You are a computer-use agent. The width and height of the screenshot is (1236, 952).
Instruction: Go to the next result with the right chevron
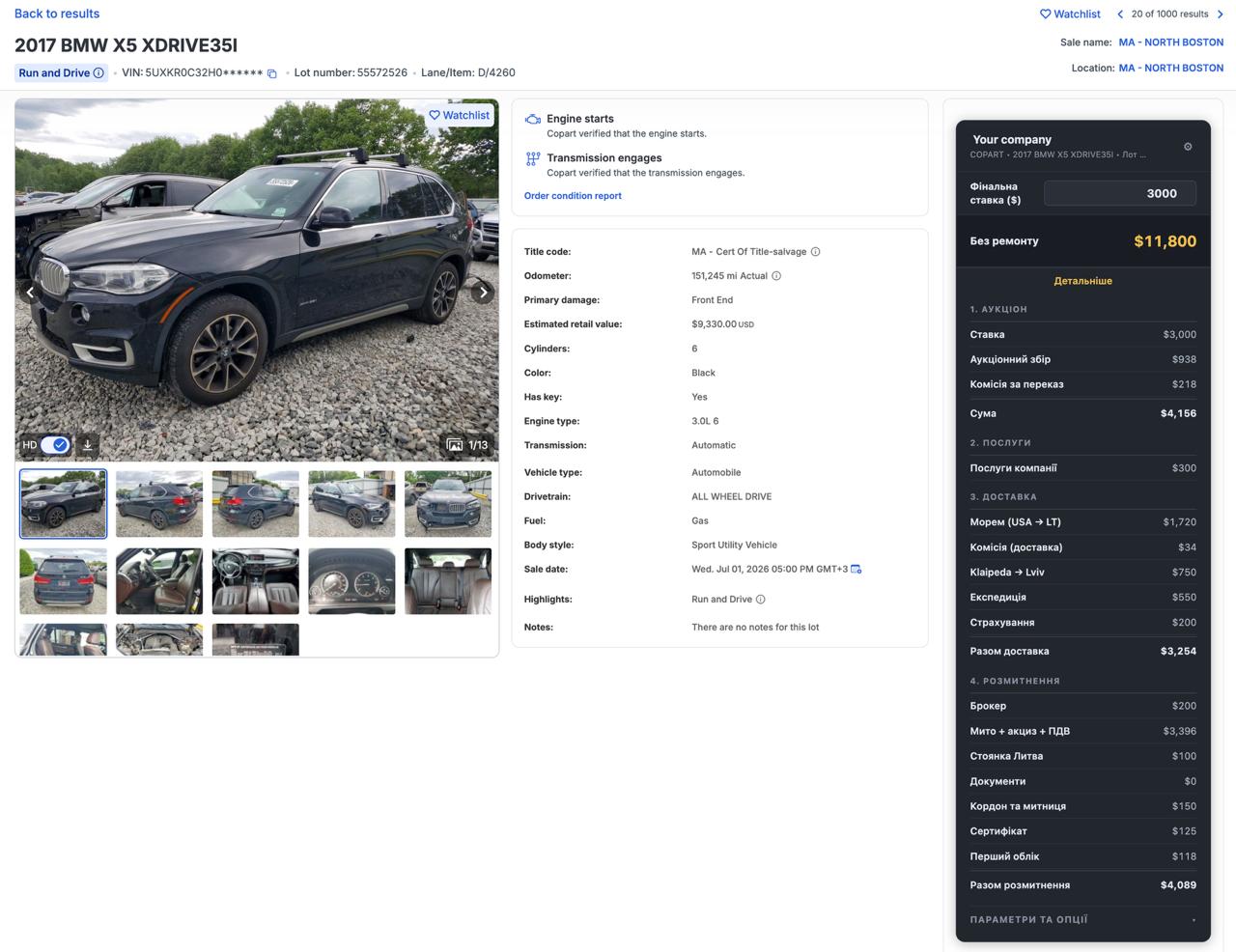pyautogui.click(x=1221, y=14)
